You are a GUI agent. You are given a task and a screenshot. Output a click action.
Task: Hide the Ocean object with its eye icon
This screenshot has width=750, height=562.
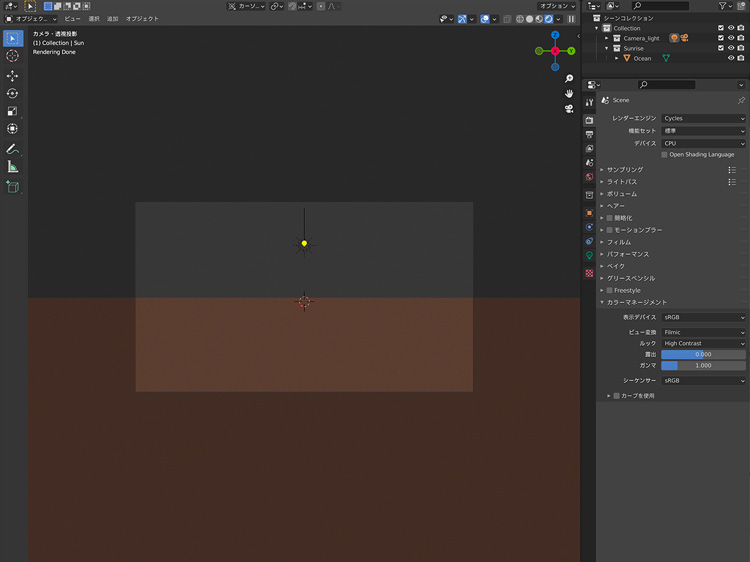tap(731, 58)
